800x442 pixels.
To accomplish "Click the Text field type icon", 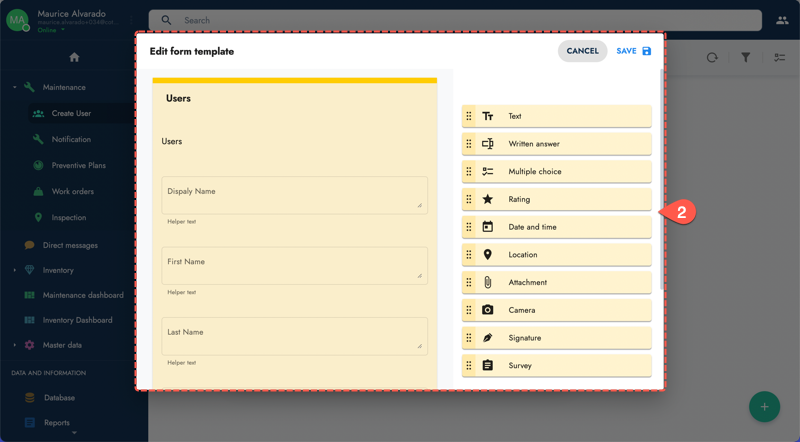I will coord(488,116).
